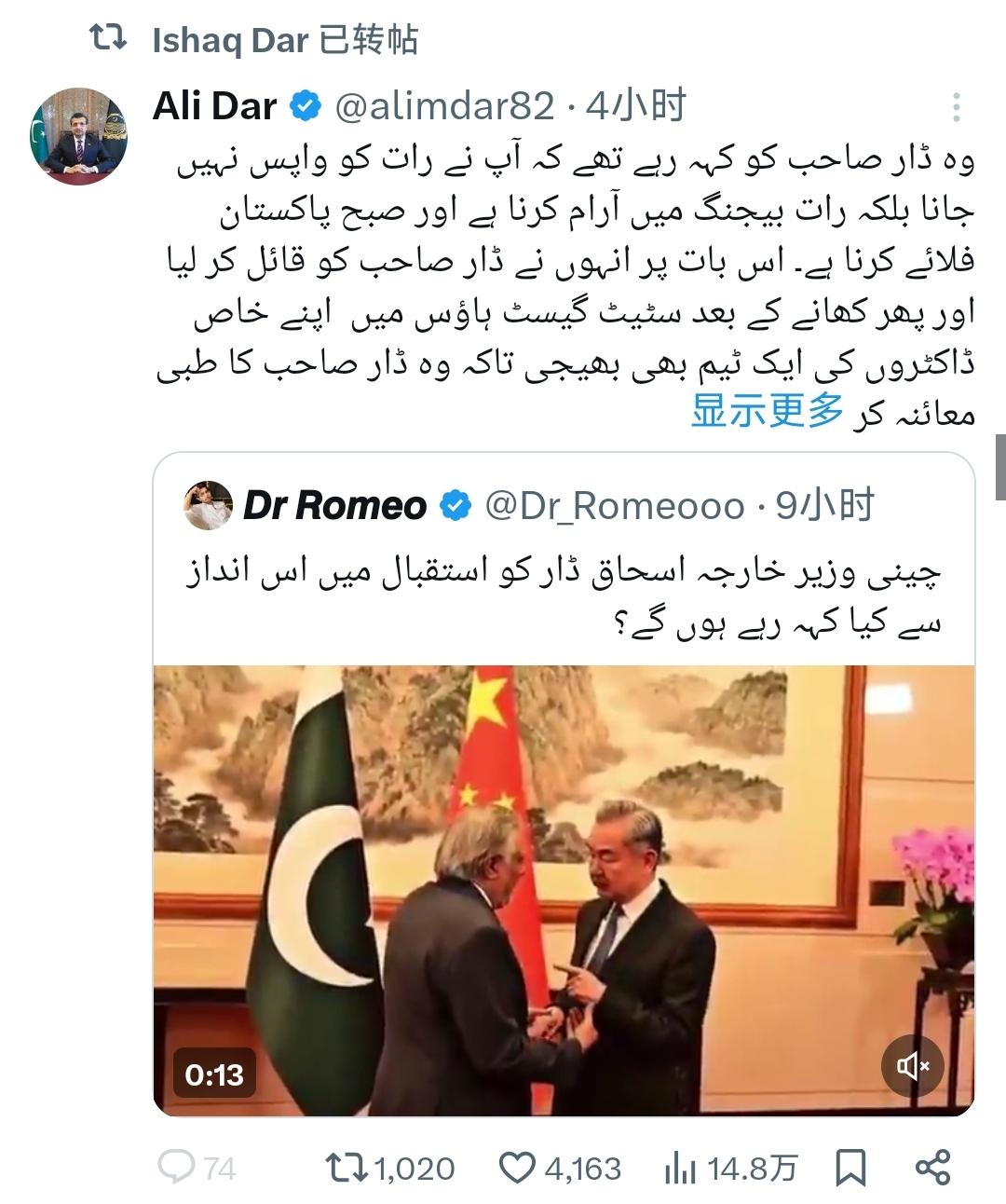Click Ali Dar's blue verified badge
Image resolution: width=1006 pixels, height=1204 pixels.
coord(306,107)
